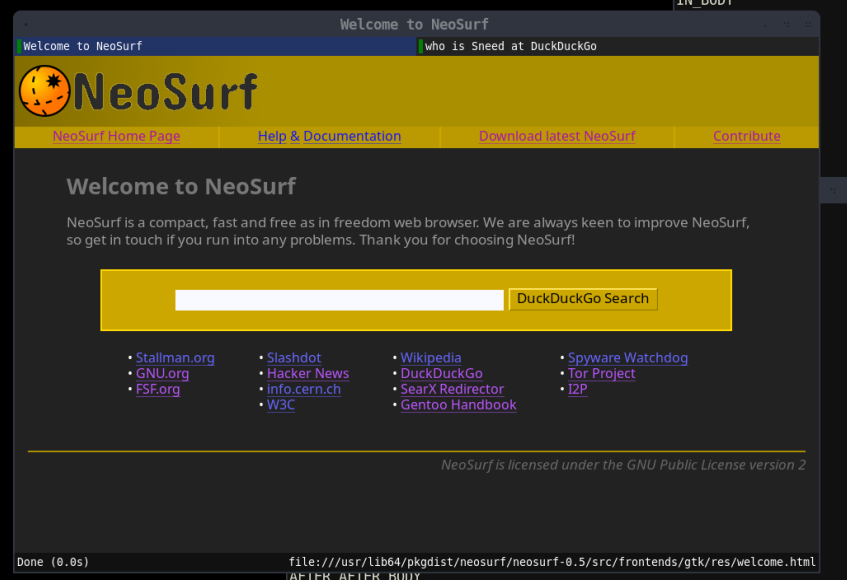Visit the GNU.org link
Viewport: 847px width, 580px height.
[x=162, y=373]
